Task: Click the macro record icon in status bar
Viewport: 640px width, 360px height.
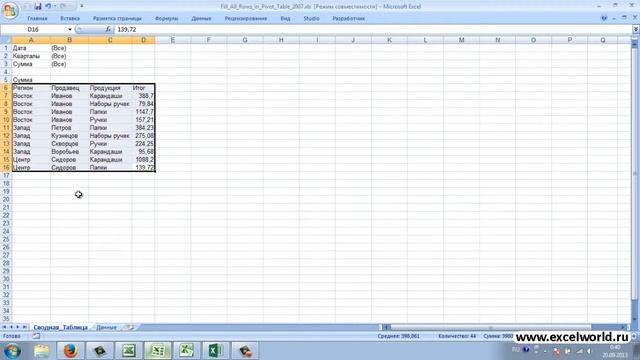Action: click(x=36, y=336)
